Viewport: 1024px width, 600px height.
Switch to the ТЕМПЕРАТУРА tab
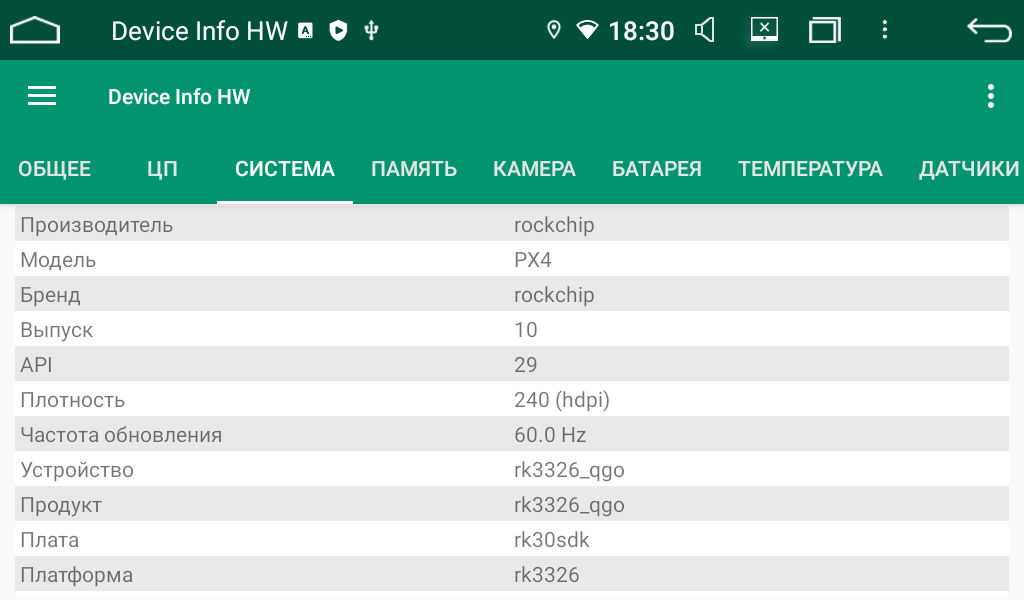810,169
